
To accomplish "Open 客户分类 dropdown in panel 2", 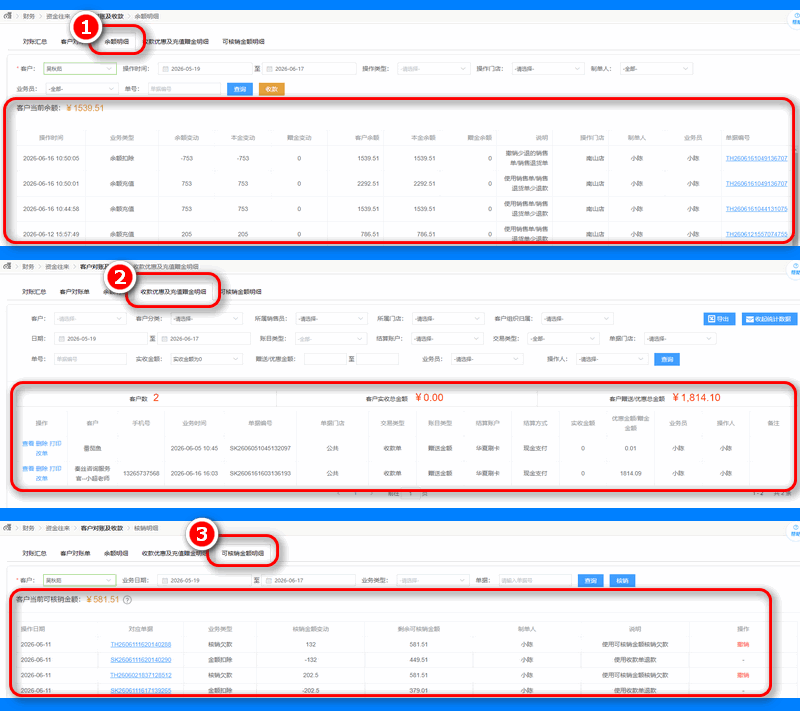I will pos(206,319).
